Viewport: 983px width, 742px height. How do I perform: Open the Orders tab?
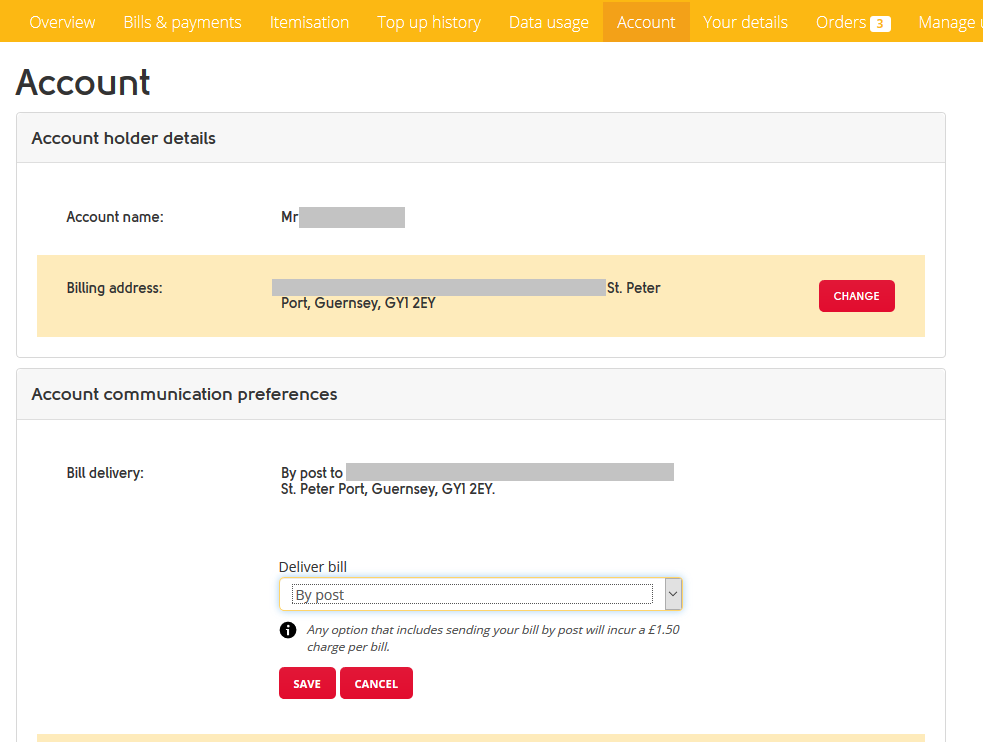(841, 22)
